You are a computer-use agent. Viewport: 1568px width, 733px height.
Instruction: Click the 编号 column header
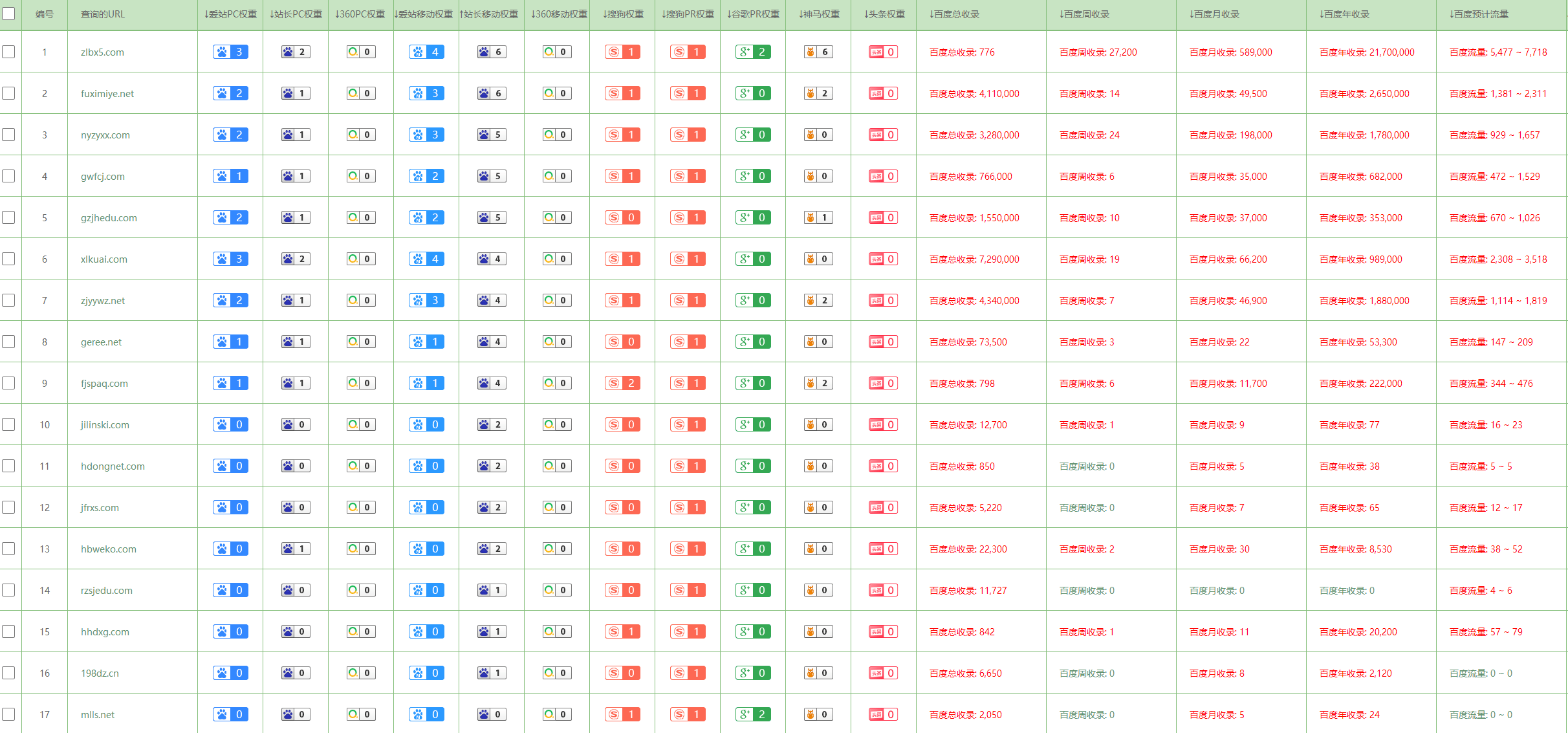click(x=45, y=14)
